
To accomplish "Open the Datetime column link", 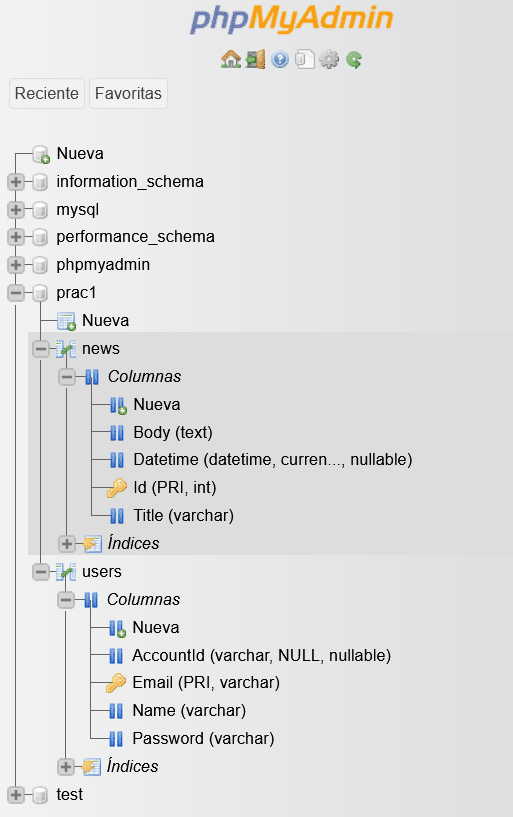I will (273, 460).
